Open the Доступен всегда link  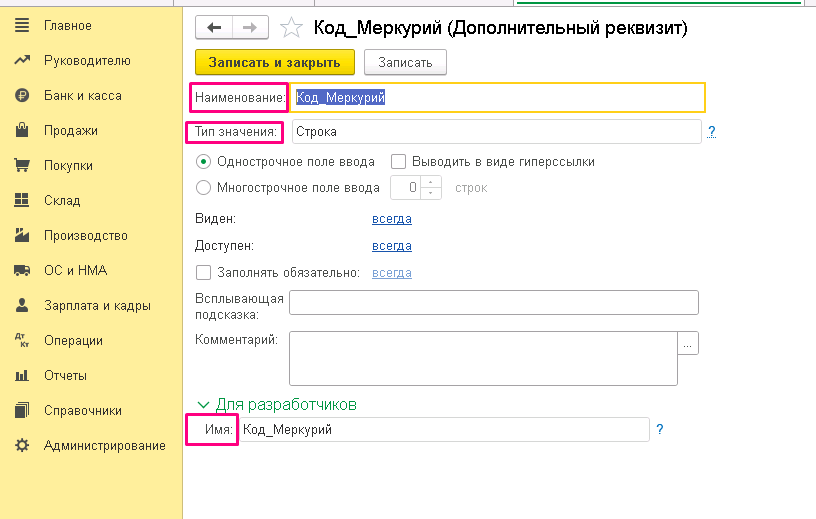392,246
